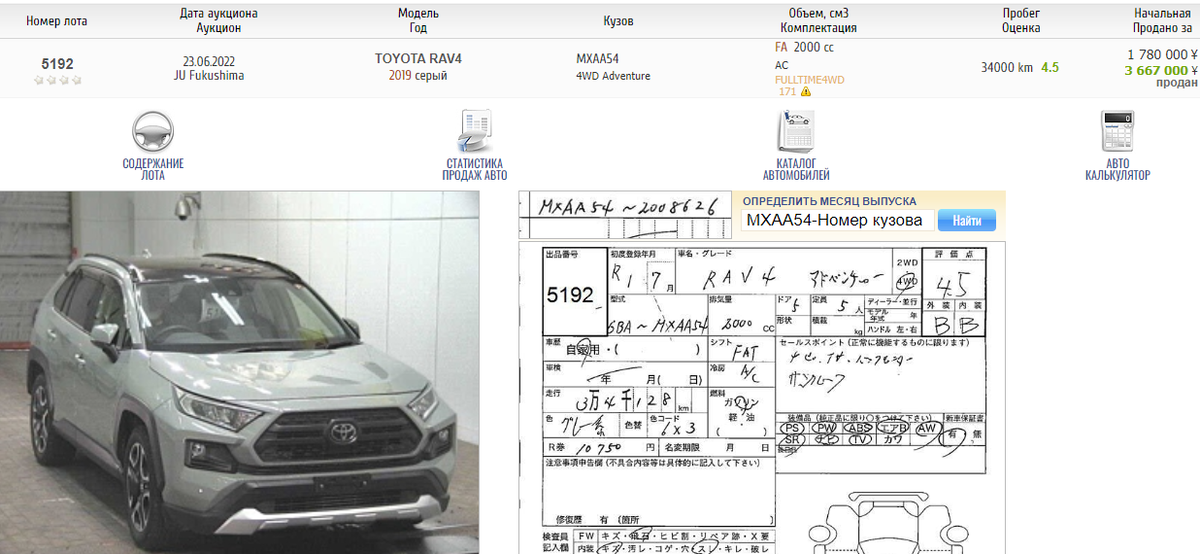
Task: Click the Каталог автомобилей label
Action: pos(796,169)
